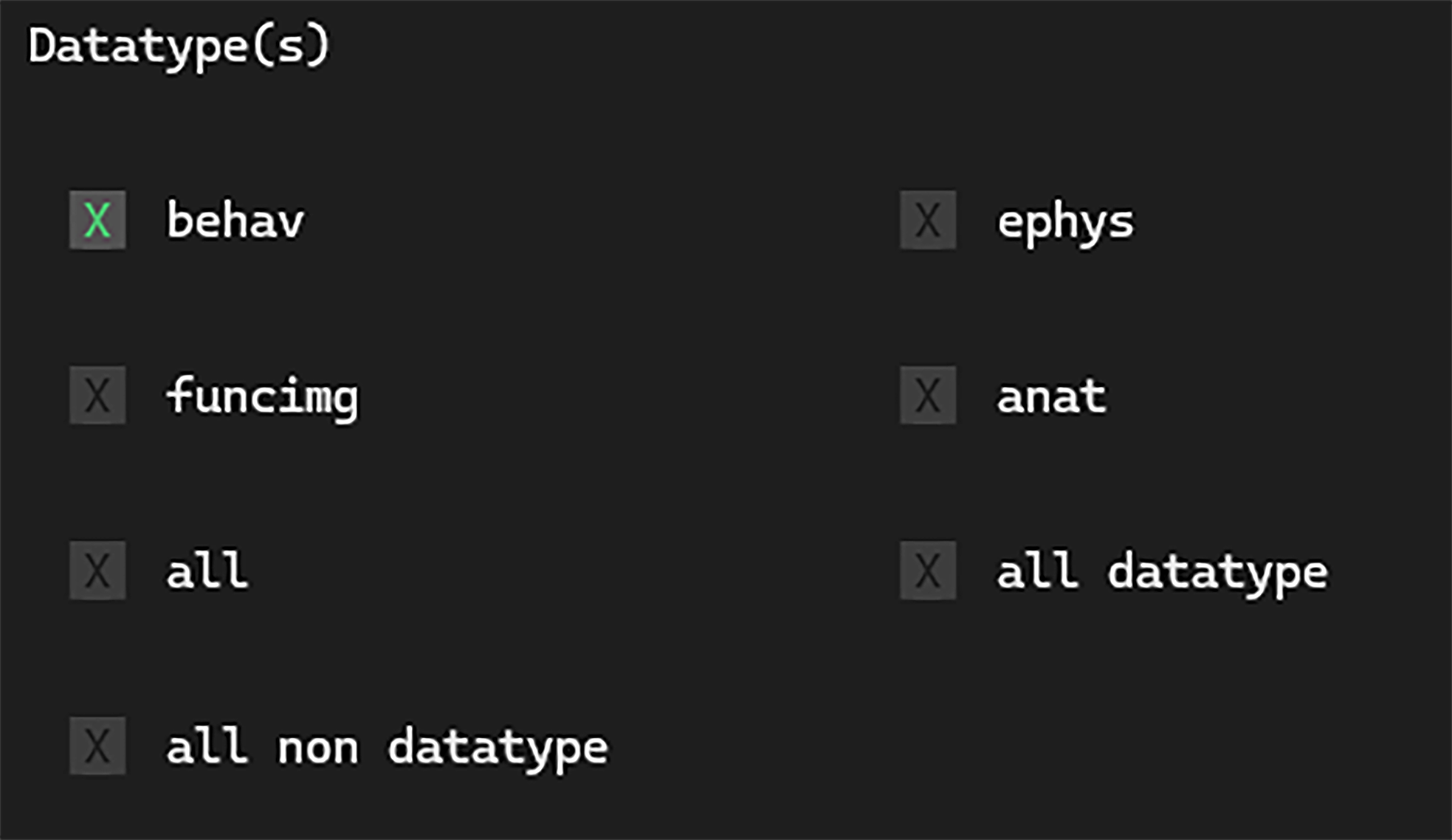
Task: Click the 'ephys' text label
Action: (x=1065, y=223)
